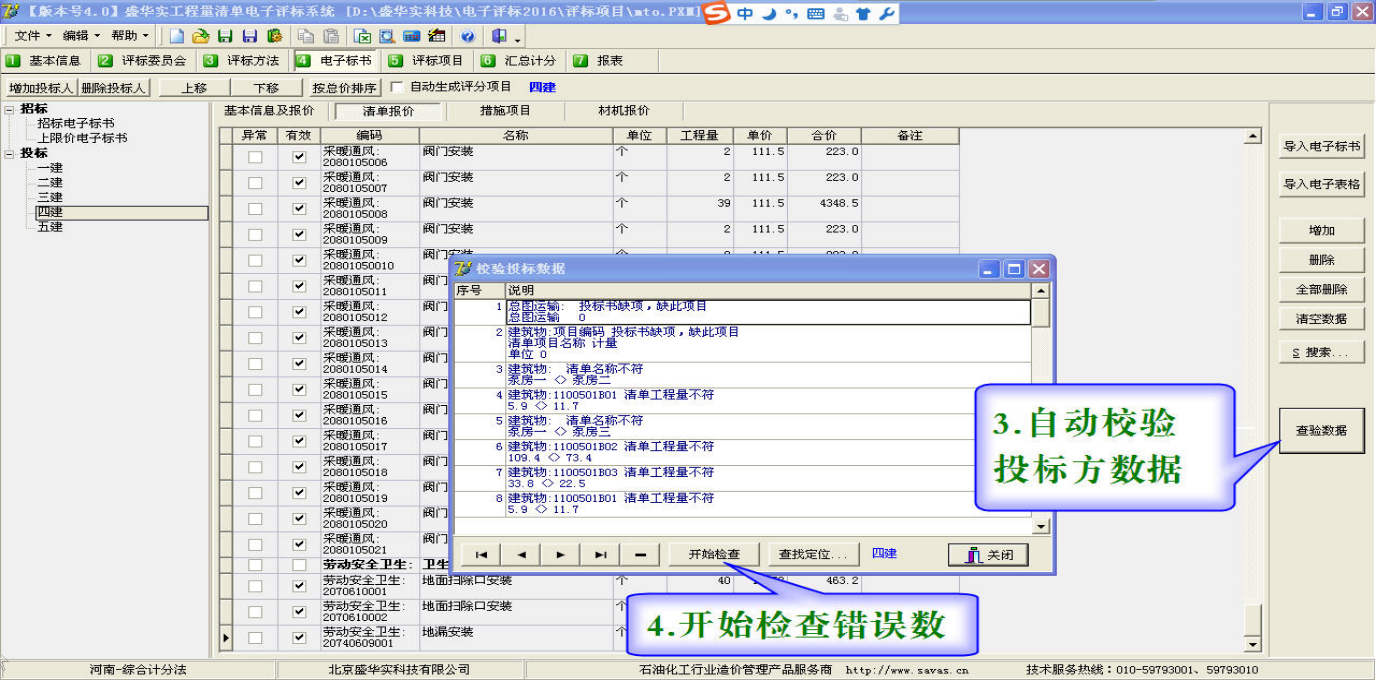
Task: Click the 导入电子标书 button
Action: 1321,146
